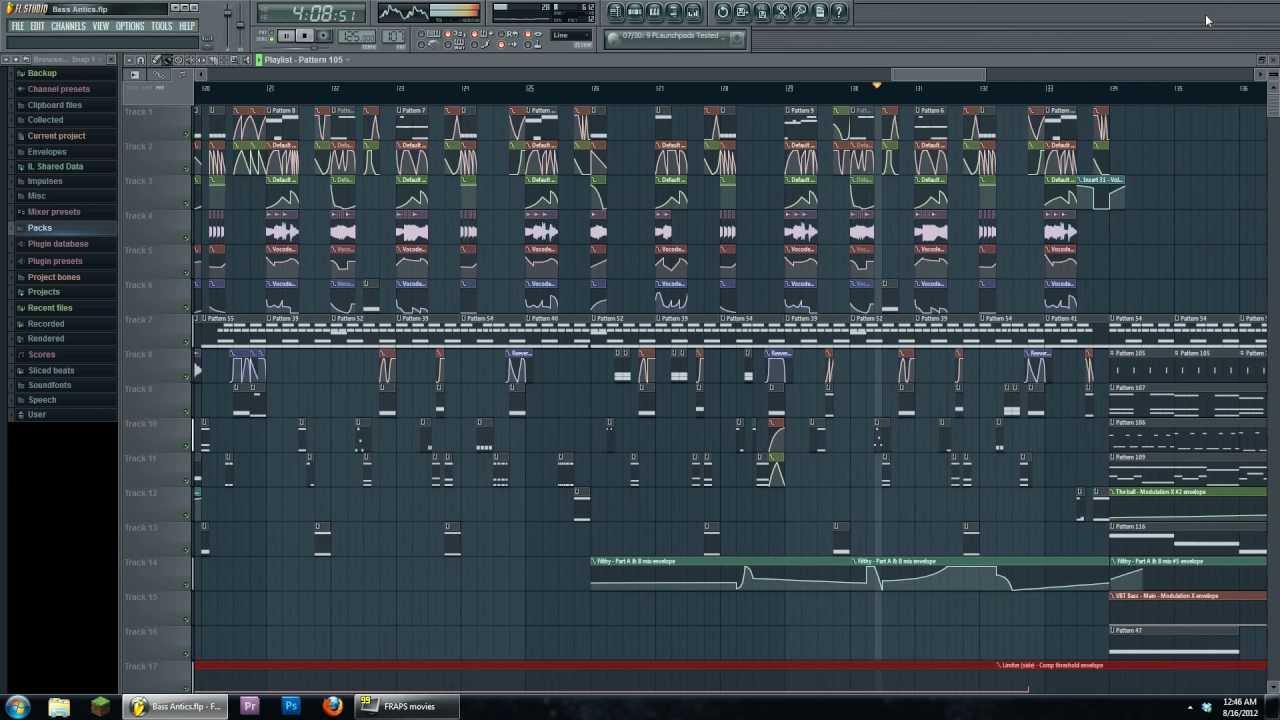
Task: Open Photoshop from the taskbar
Action: click(x=291, y=706)
